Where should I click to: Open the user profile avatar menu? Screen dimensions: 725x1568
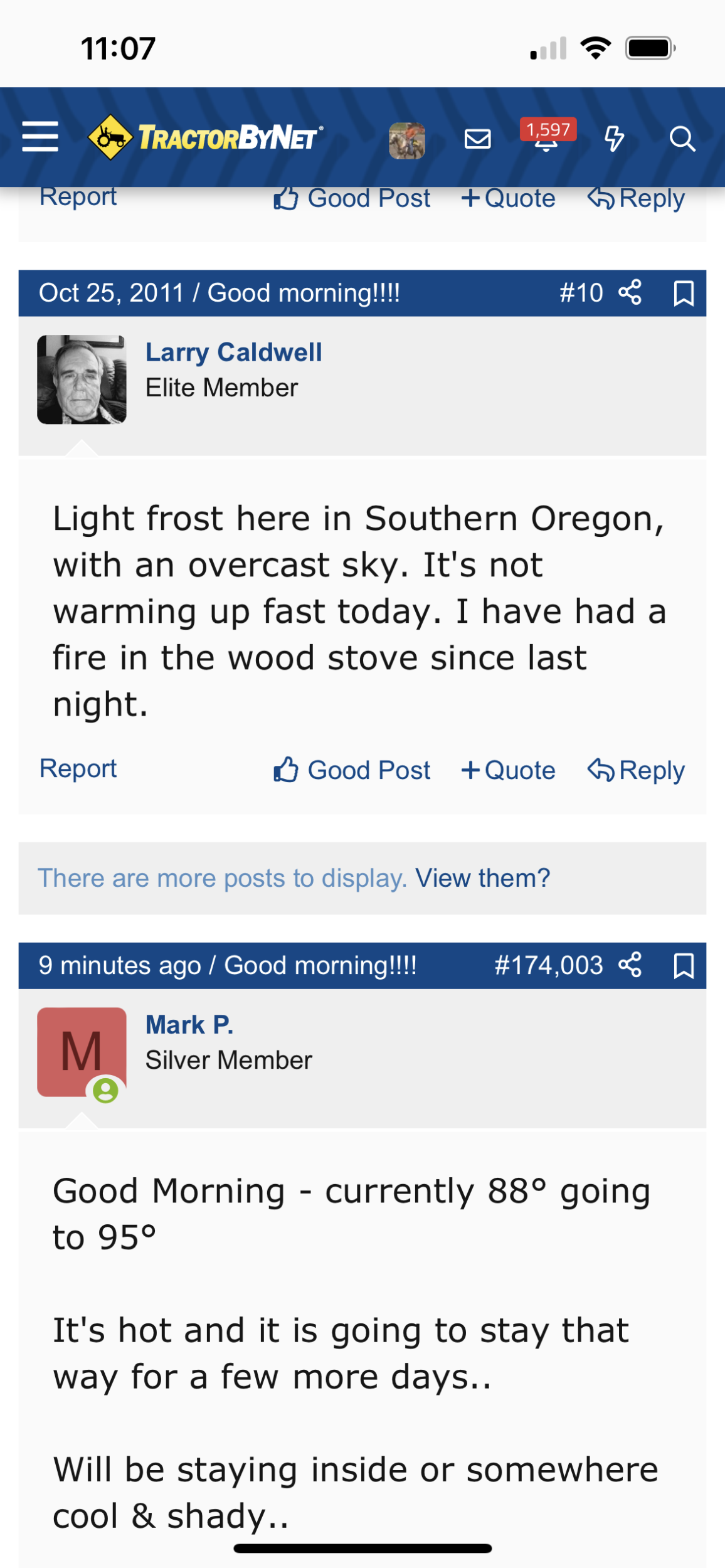click(406, 140)
